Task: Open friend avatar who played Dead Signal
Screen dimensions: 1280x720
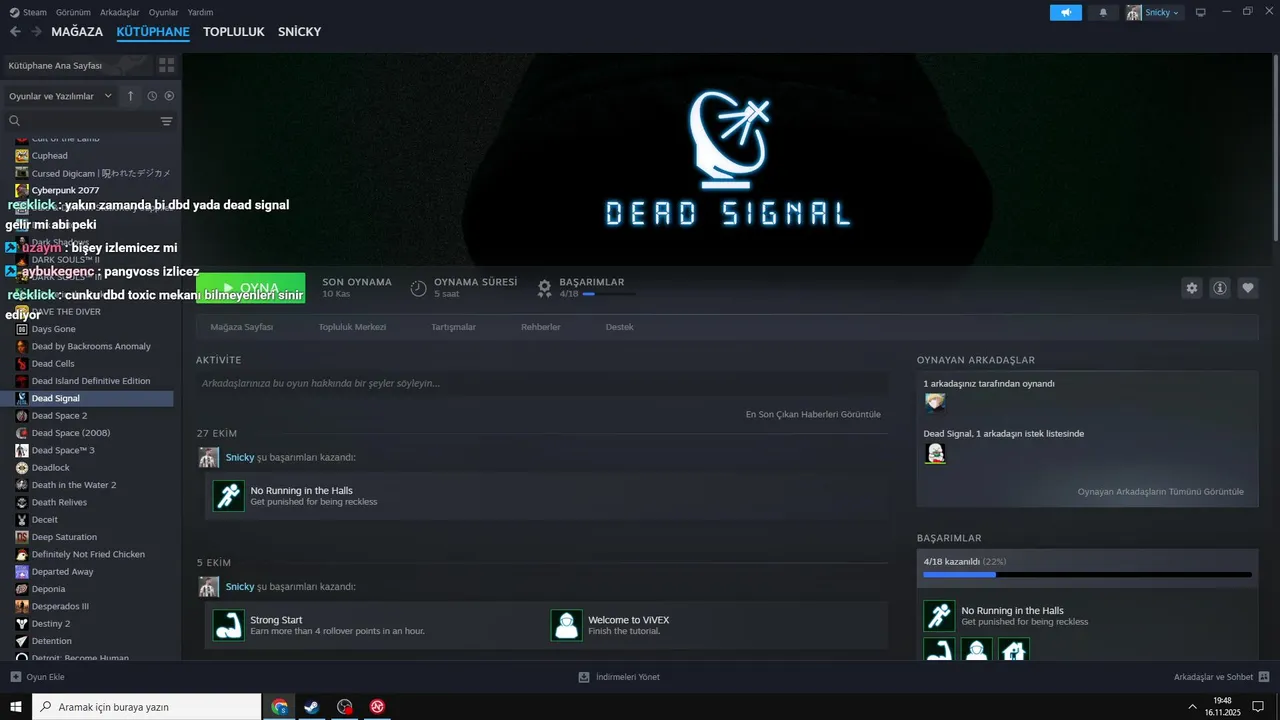Action: click(935, 403)
